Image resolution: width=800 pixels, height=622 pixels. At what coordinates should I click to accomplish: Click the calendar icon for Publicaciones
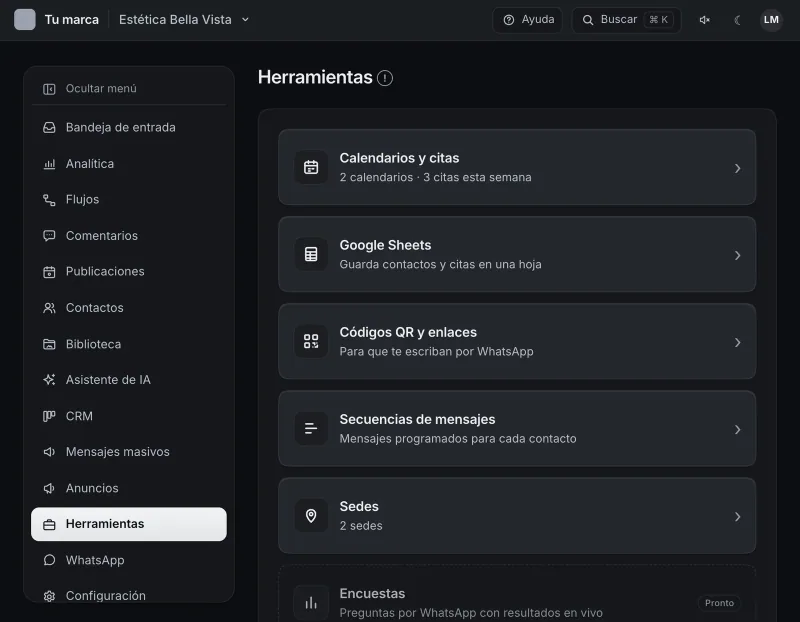(49, 272)
